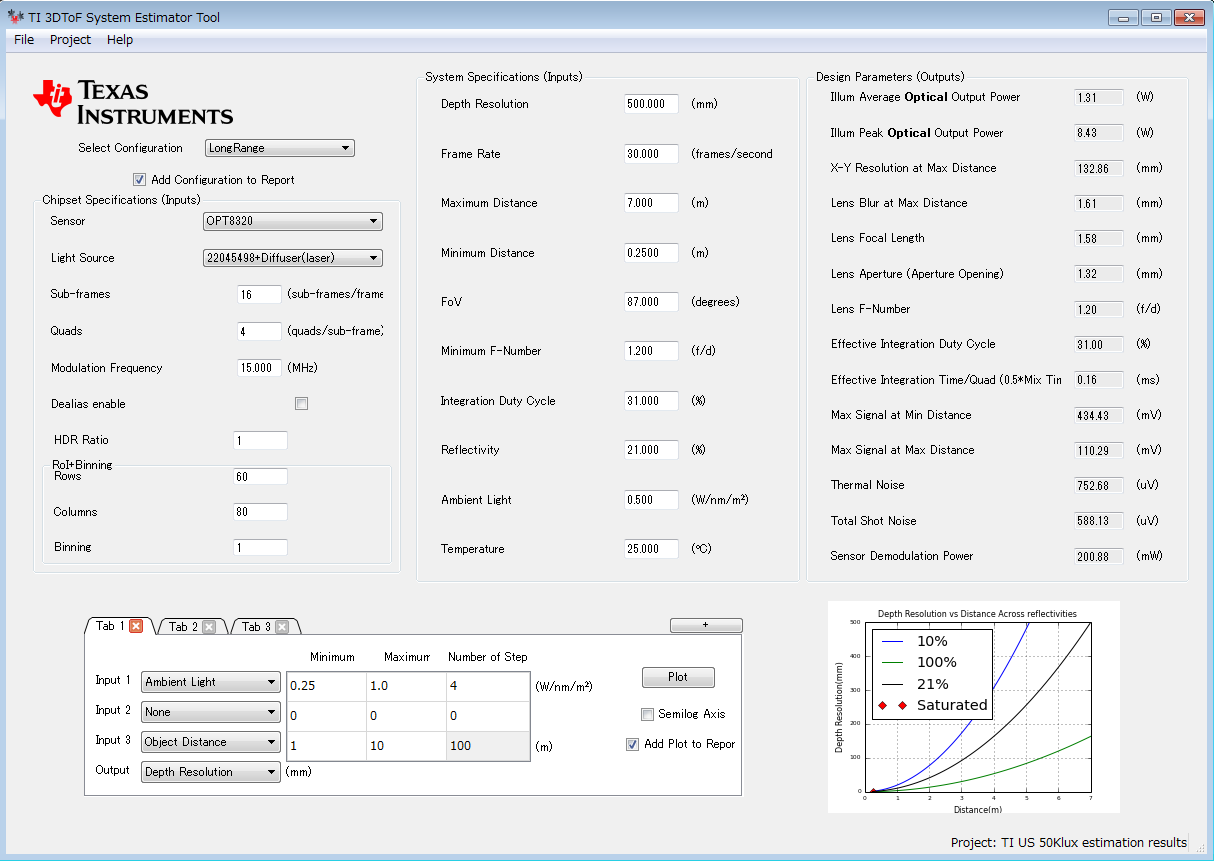Close Tab 1 with its red X

[136, 626]
